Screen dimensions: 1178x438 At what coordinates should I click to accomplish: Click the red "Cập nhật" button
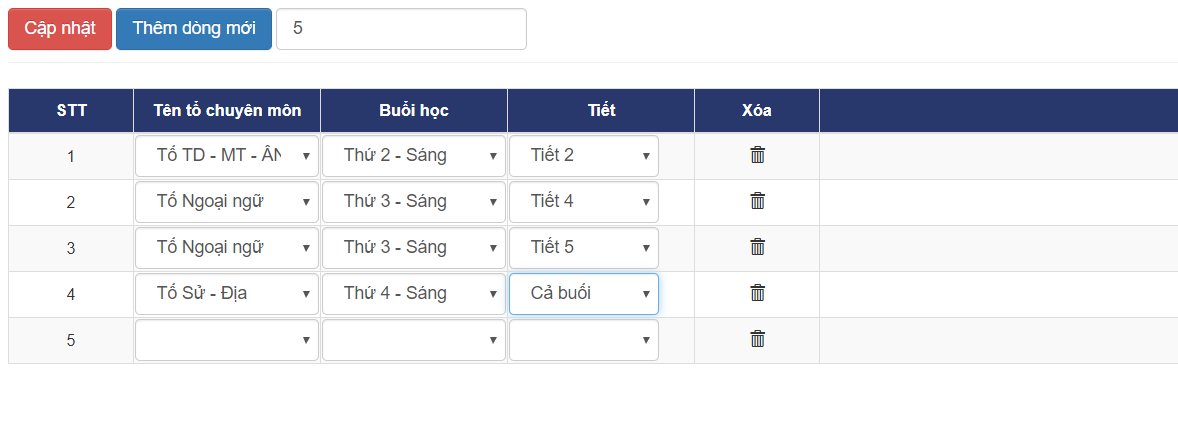60,29
